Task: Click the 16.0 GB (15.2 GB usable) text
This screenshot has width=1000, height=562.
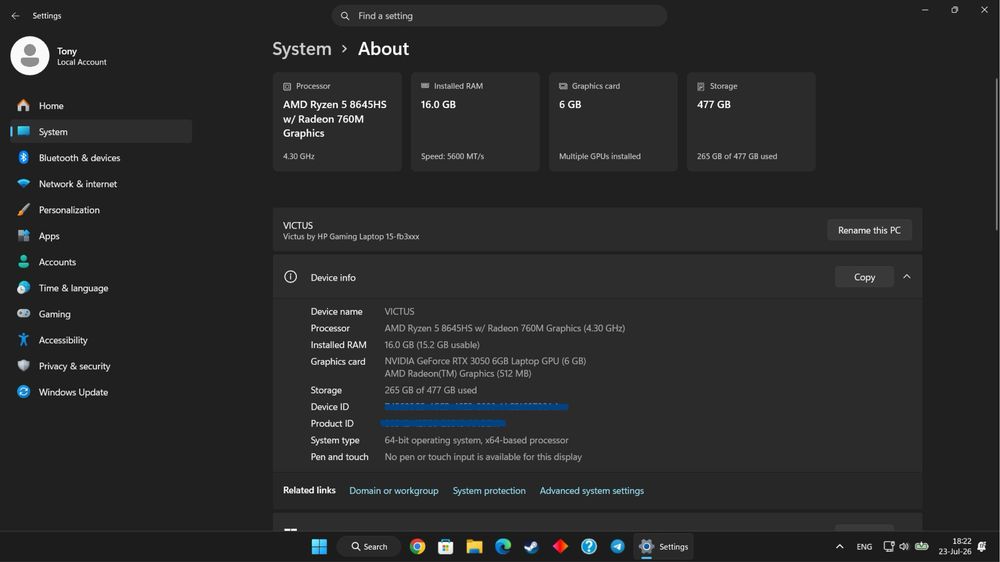Action: (x=432, y=345)
